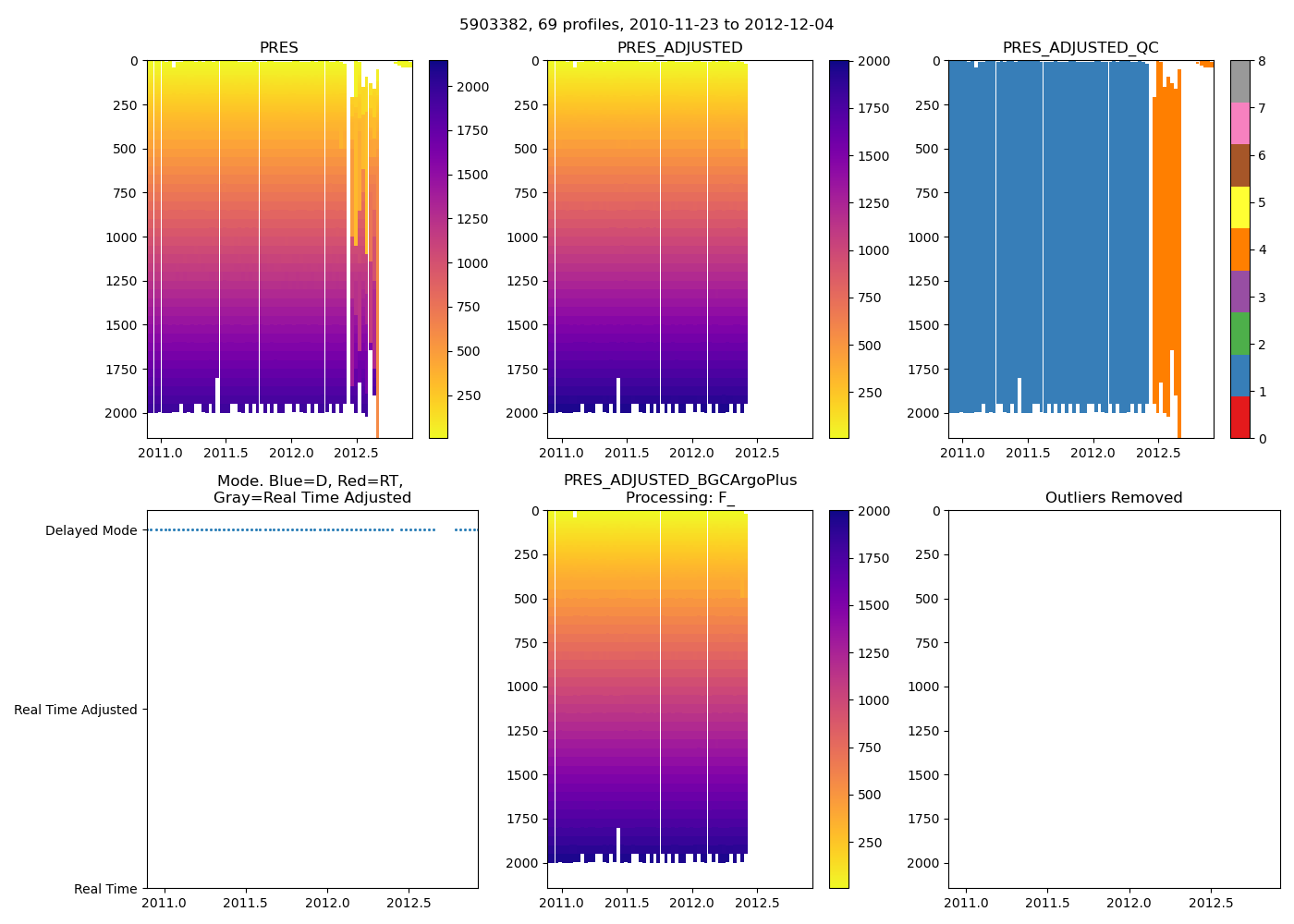Screen dimensions: 1294x924
Task: Click the PRES_ADJUSTED_QC subplot title
Action: click(x=1080, y=48)
